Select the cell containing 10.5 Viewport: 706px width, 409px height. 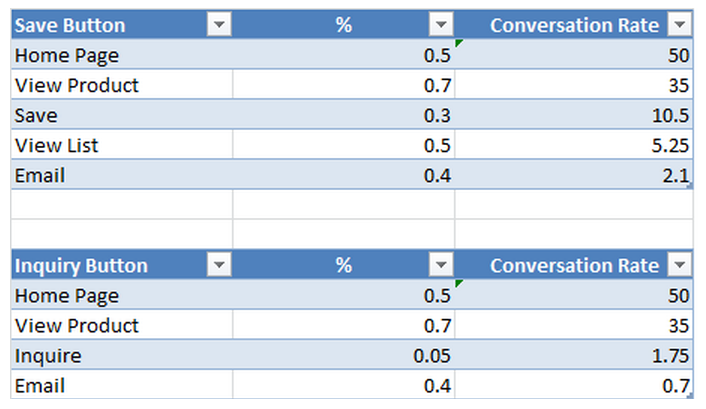574,114
